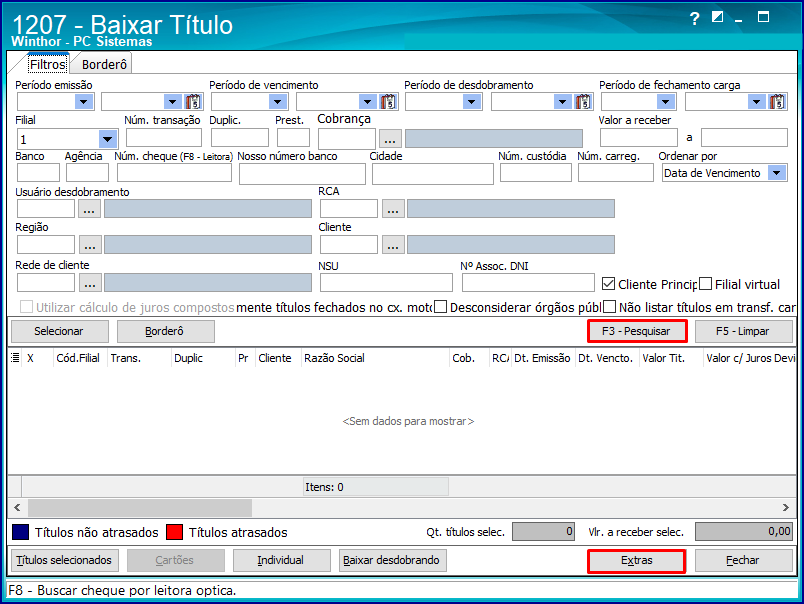Open Região lookup ellipsis button
Viewport: 804px width, 604px height.
pos(89,245)
